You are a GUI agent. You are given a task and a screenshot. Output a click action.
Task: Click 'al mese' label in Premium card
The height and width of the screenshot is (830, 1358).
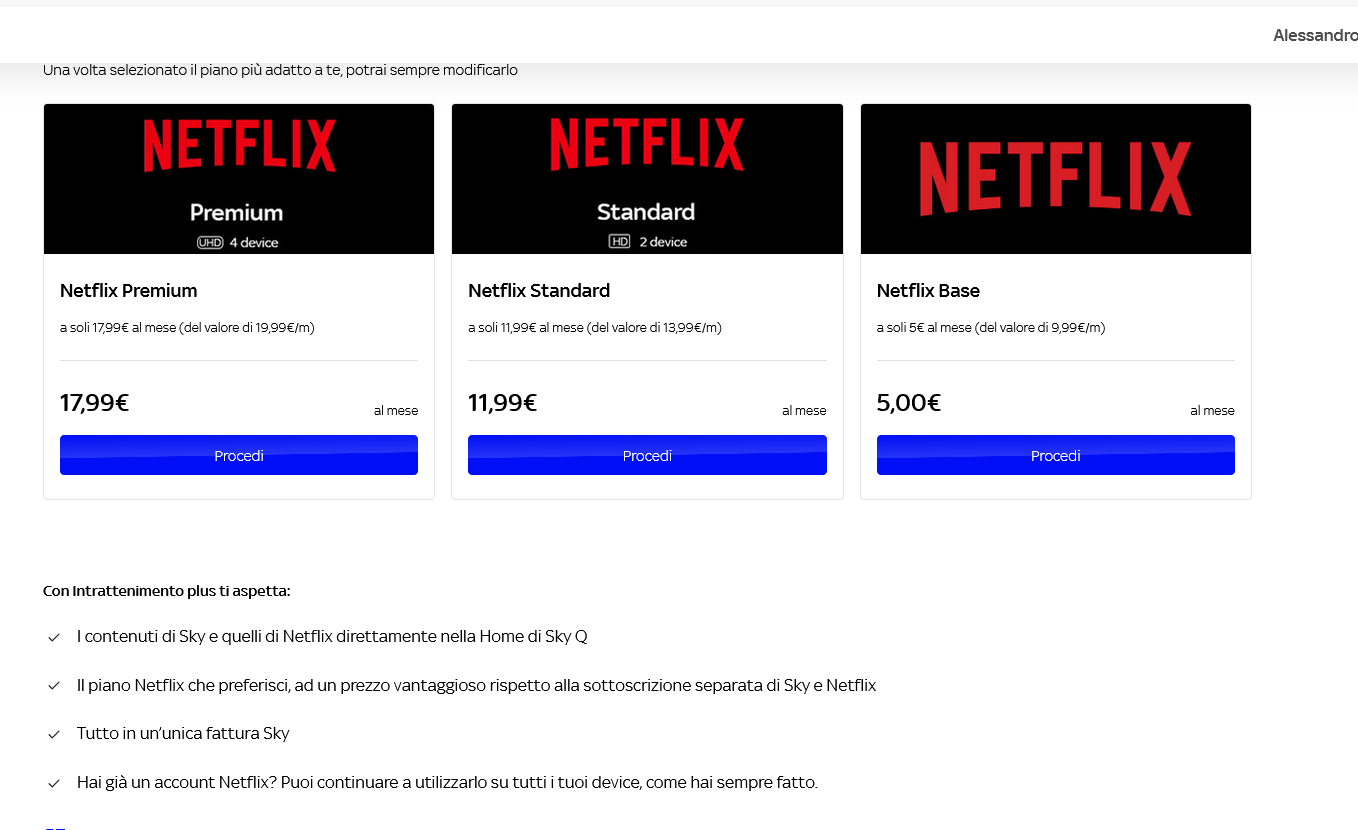click(396, 411)
